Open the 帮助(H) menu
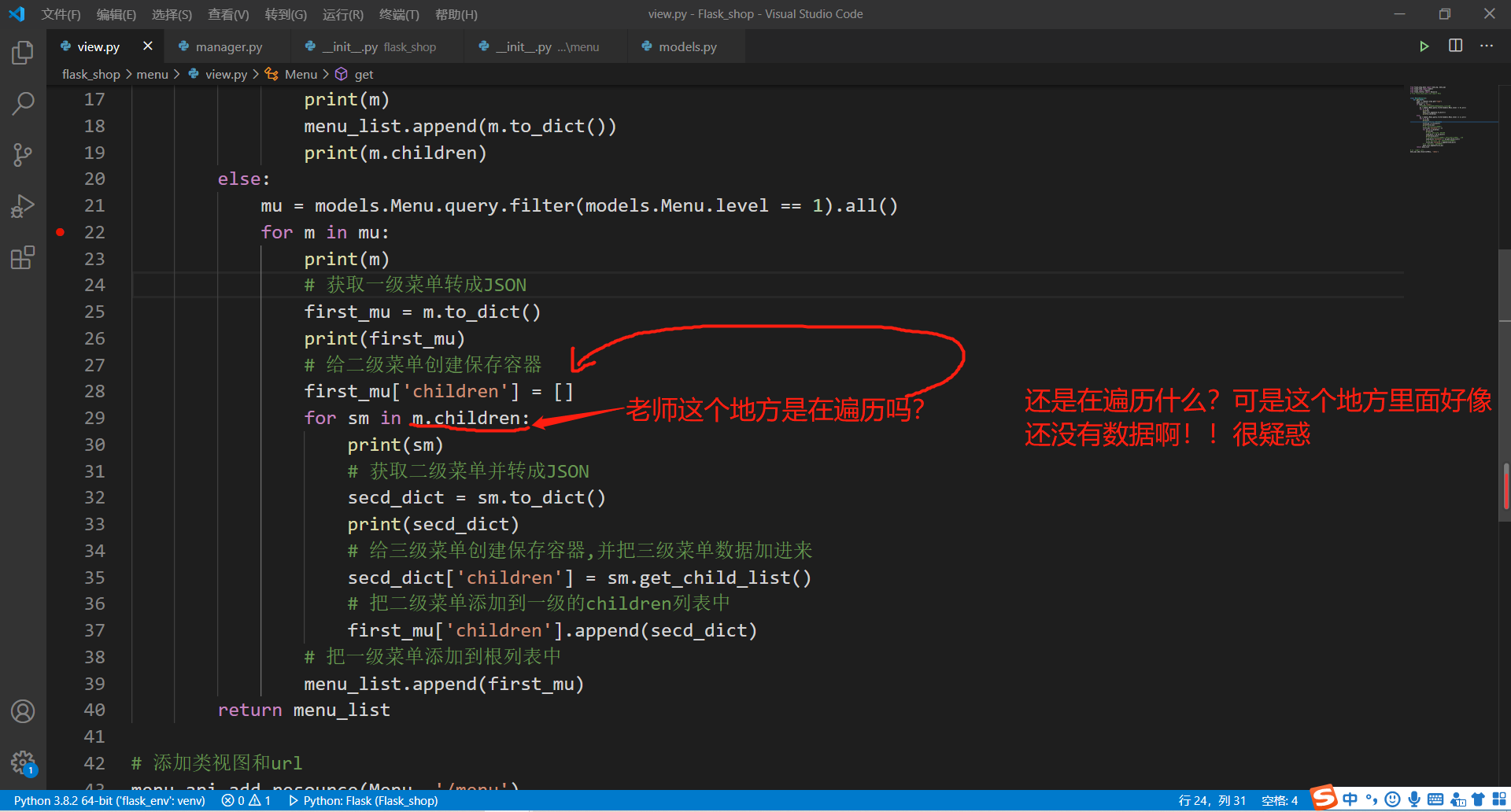 pyautogui.click(x=456, y=14)
